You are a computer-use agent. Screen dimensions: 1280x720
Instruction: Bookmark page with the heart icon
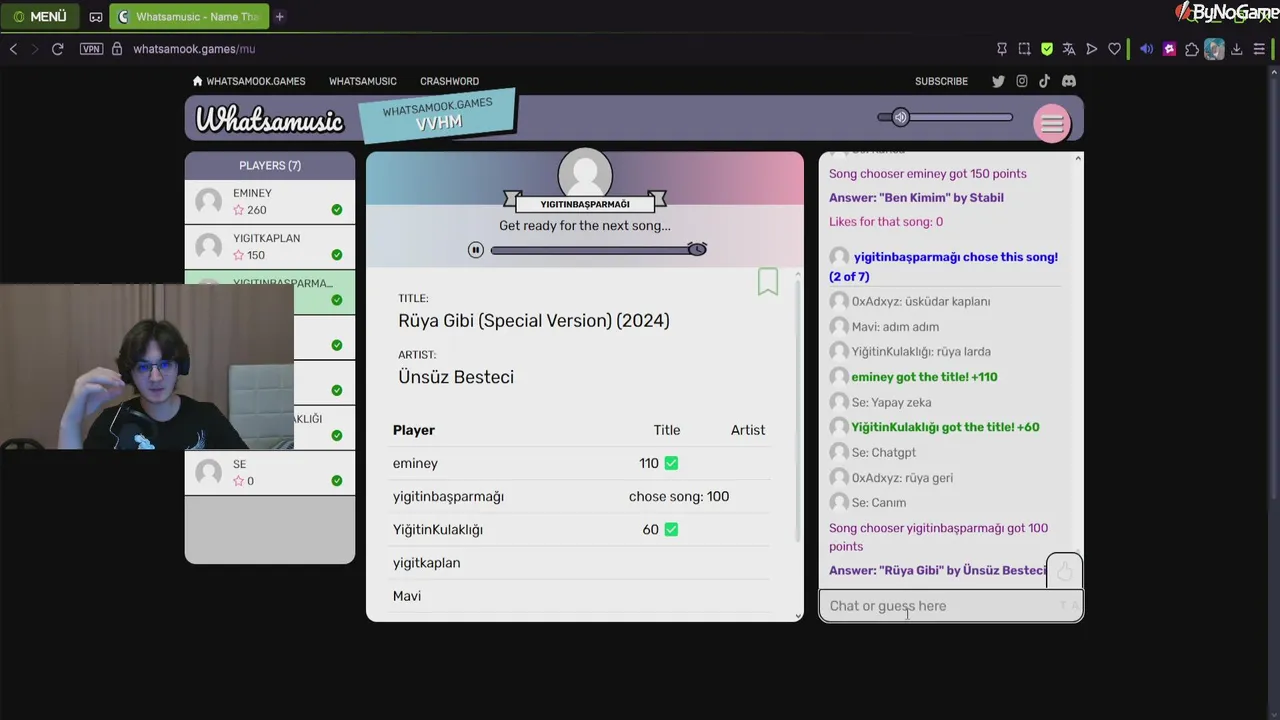1114,49
